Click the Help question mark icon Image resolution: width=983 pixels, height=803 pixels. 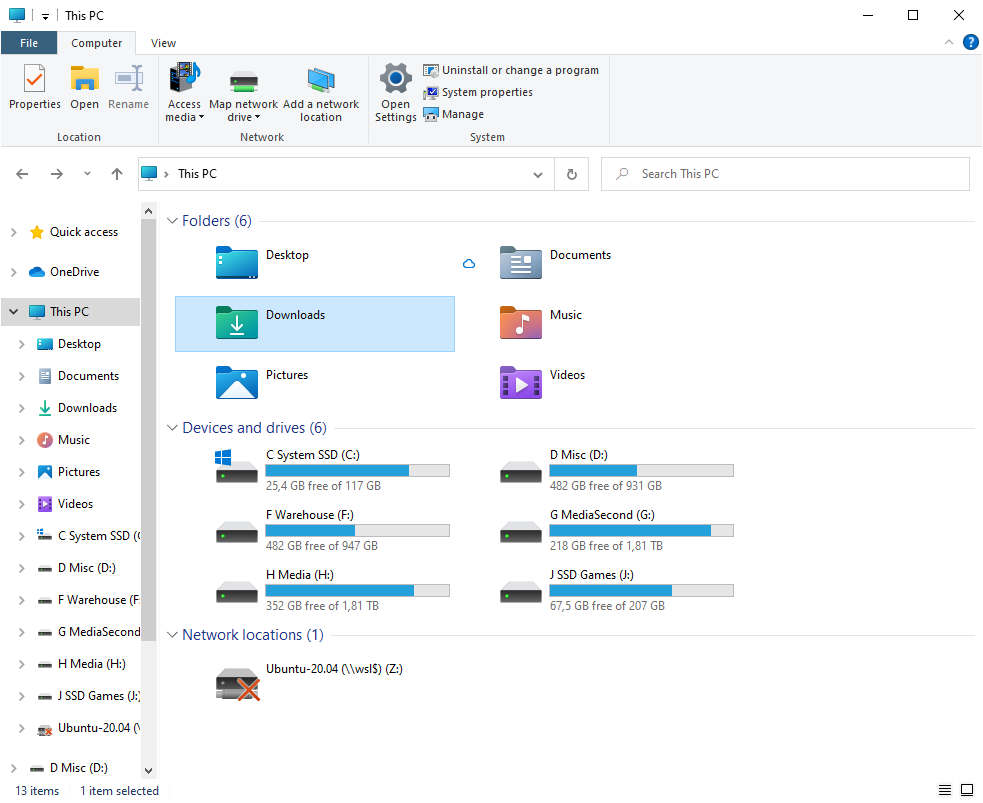970,42
